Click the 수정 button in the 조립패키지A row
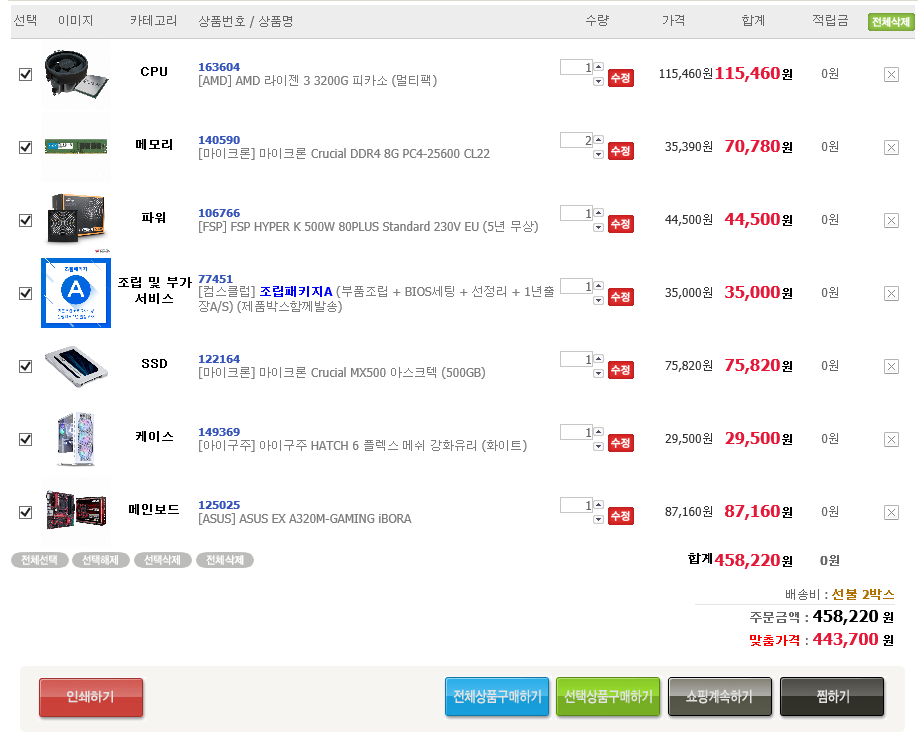The height and width of the screenshot is (755, 918). 621,297
